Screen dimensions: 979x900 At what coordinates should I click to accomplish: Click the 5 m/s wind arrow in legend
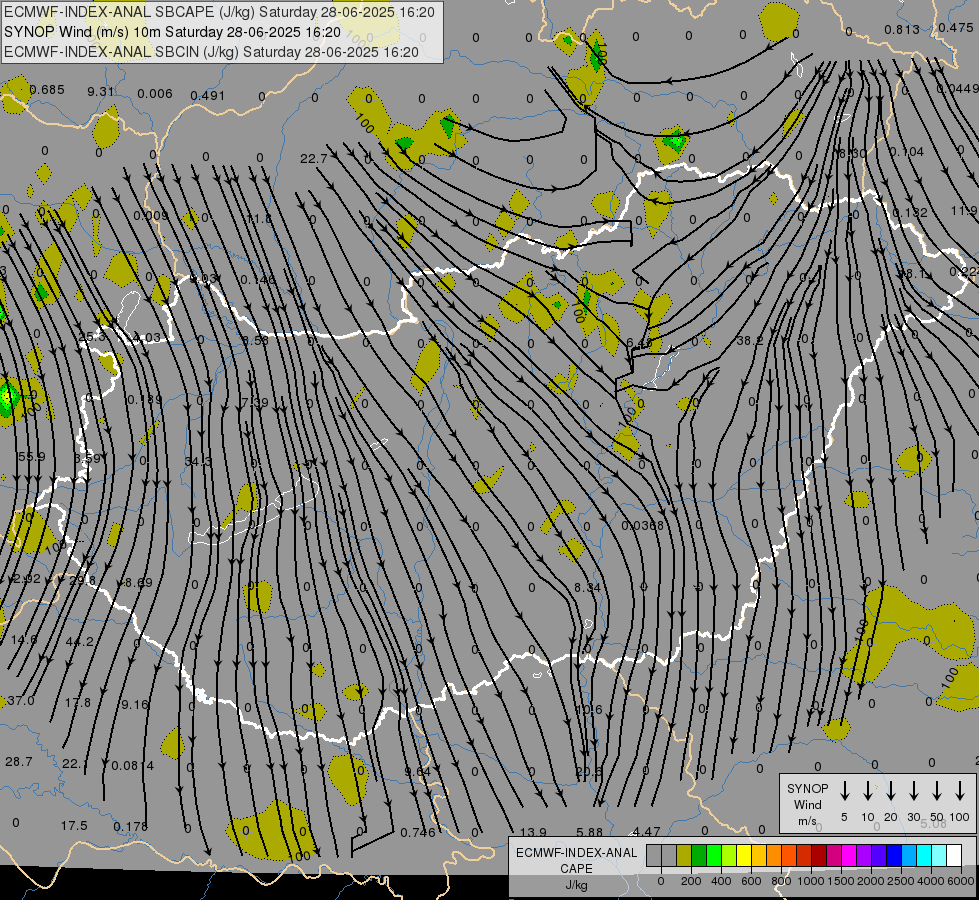pos(845,790)
